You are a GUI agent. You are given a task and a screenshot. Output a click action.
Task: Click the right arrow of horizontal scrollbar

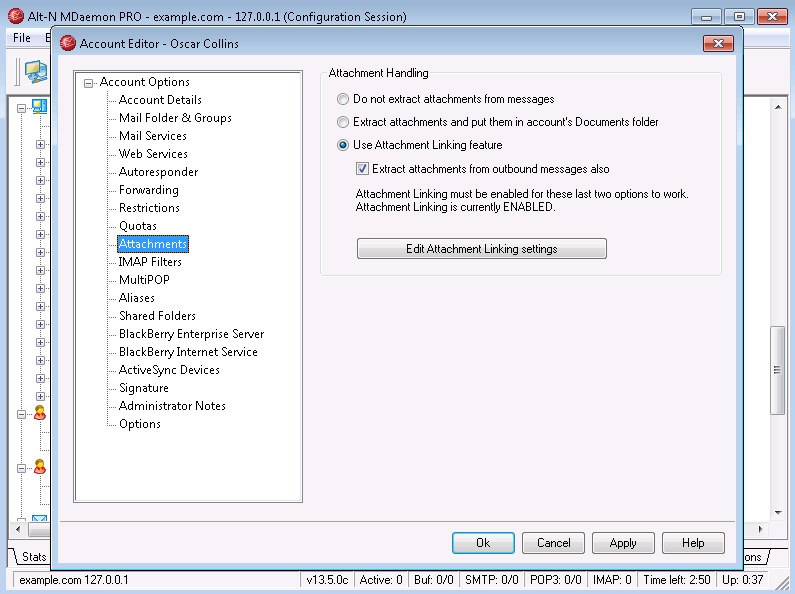[x=761, y=529]
